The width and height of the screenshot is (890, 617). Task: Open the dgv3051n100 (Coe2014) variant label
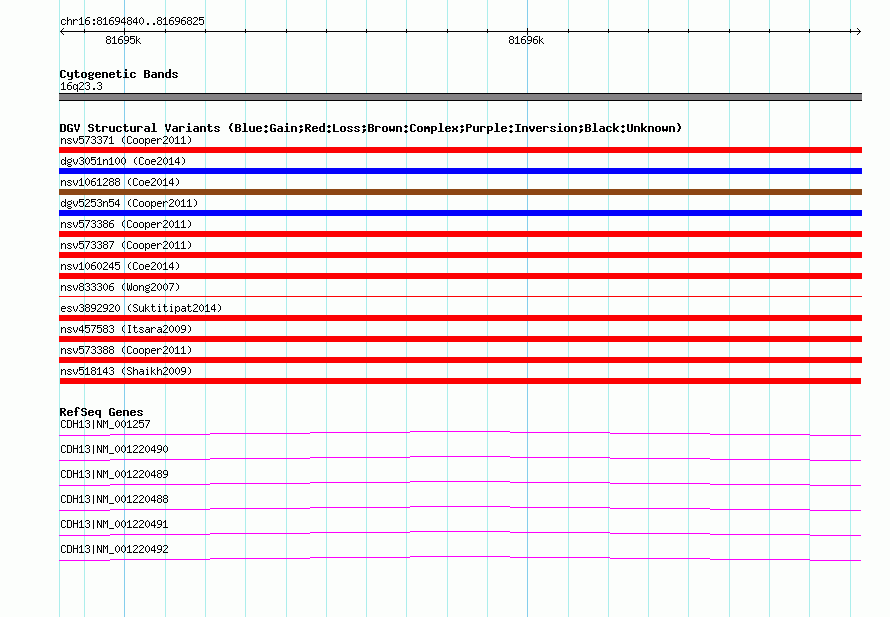[x=123, y=161]
